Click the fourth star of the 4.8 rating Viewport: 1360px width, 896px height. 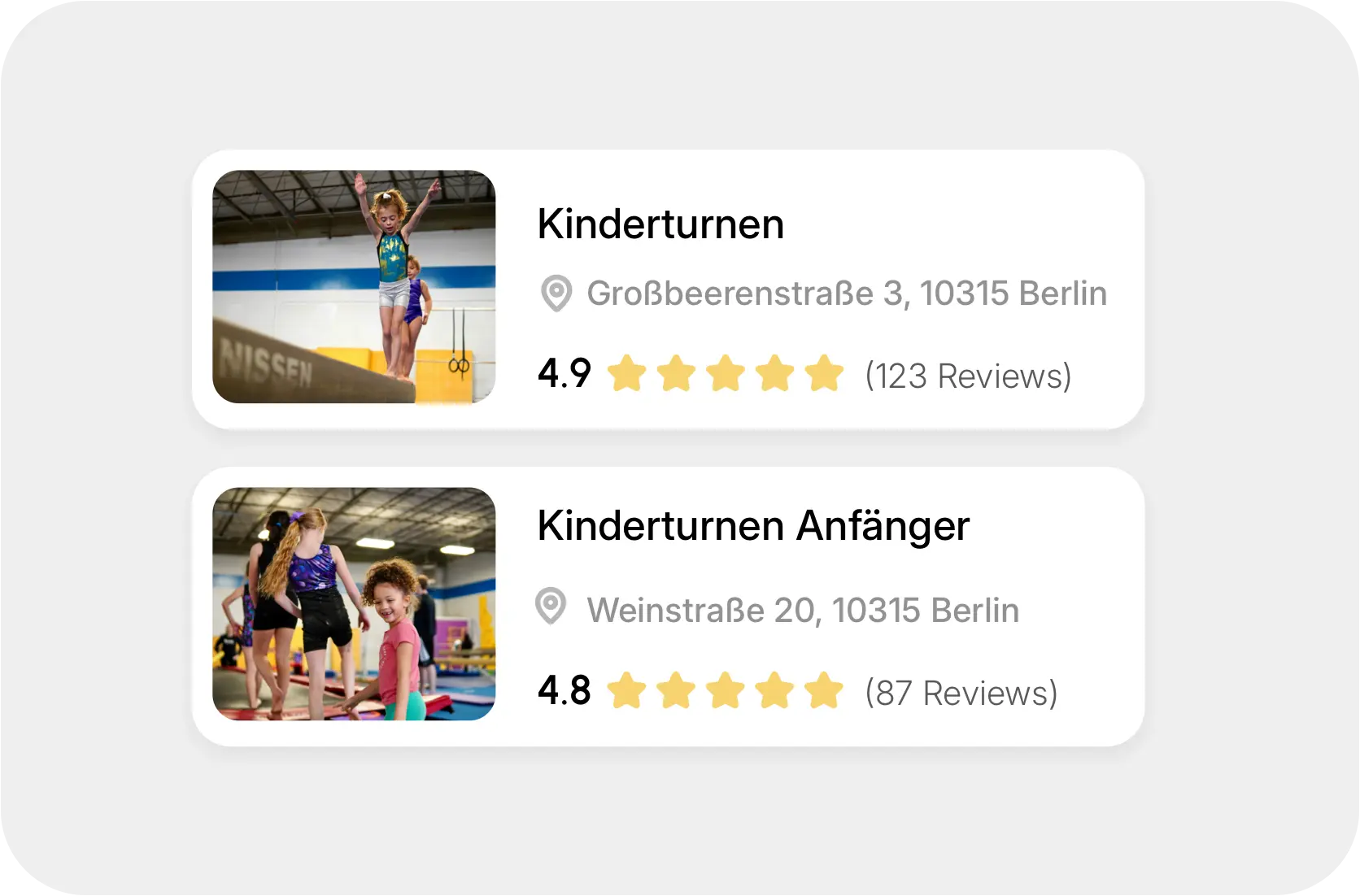775,691
